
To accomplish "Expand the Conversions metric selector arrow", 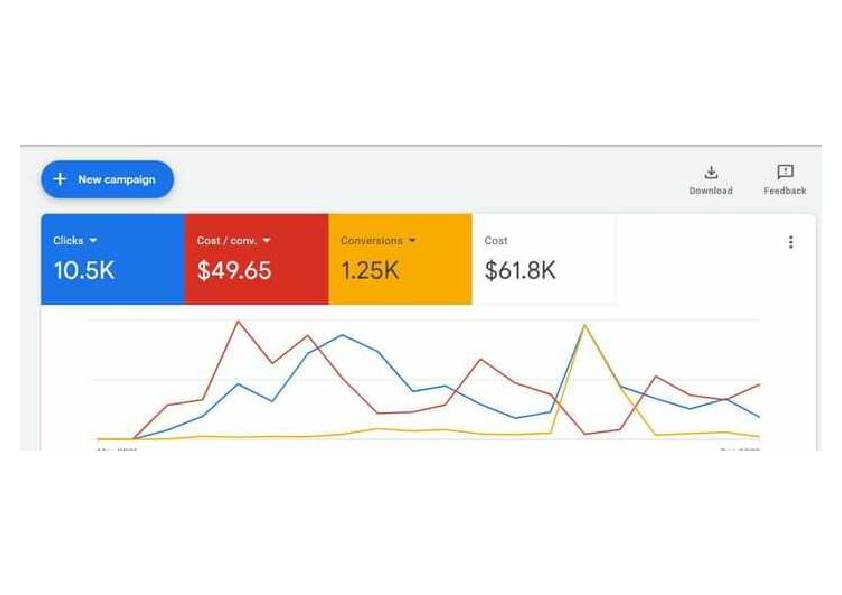I will pyautogui.click(x=412, y=240).
